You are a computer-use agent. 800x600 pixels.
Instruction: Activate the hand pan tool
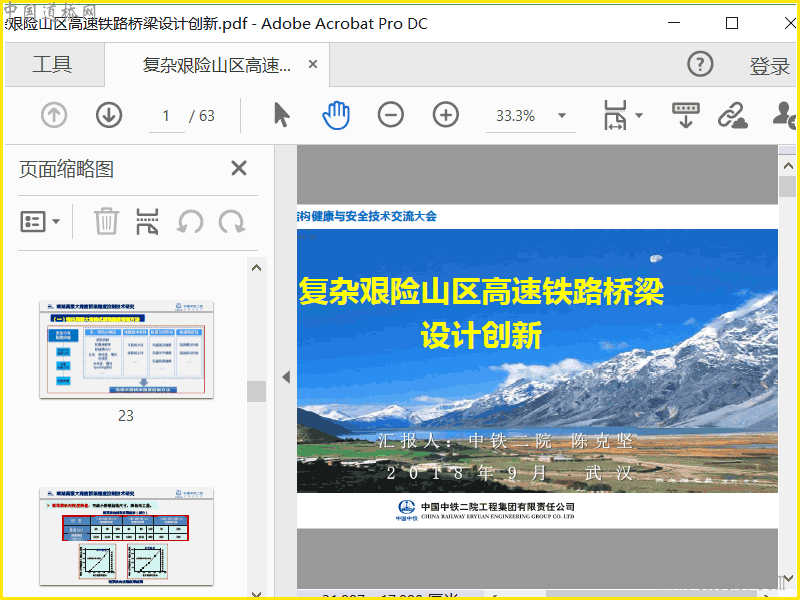click(x=336, y=115)
